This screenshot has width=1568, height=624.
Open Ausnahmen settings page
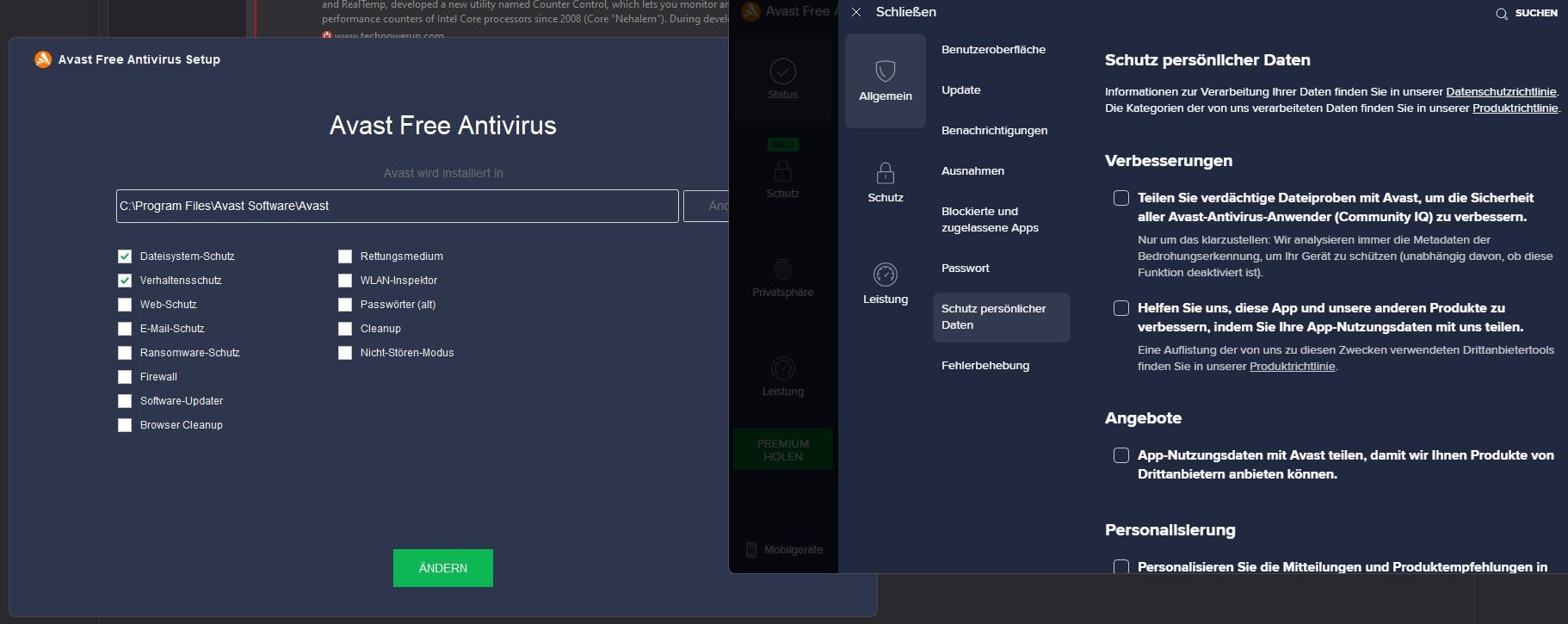pos(972,171)
